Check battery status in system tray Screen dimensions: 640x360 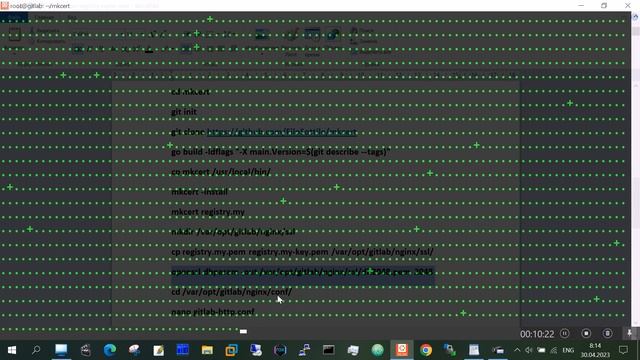[x=541, y=350]
